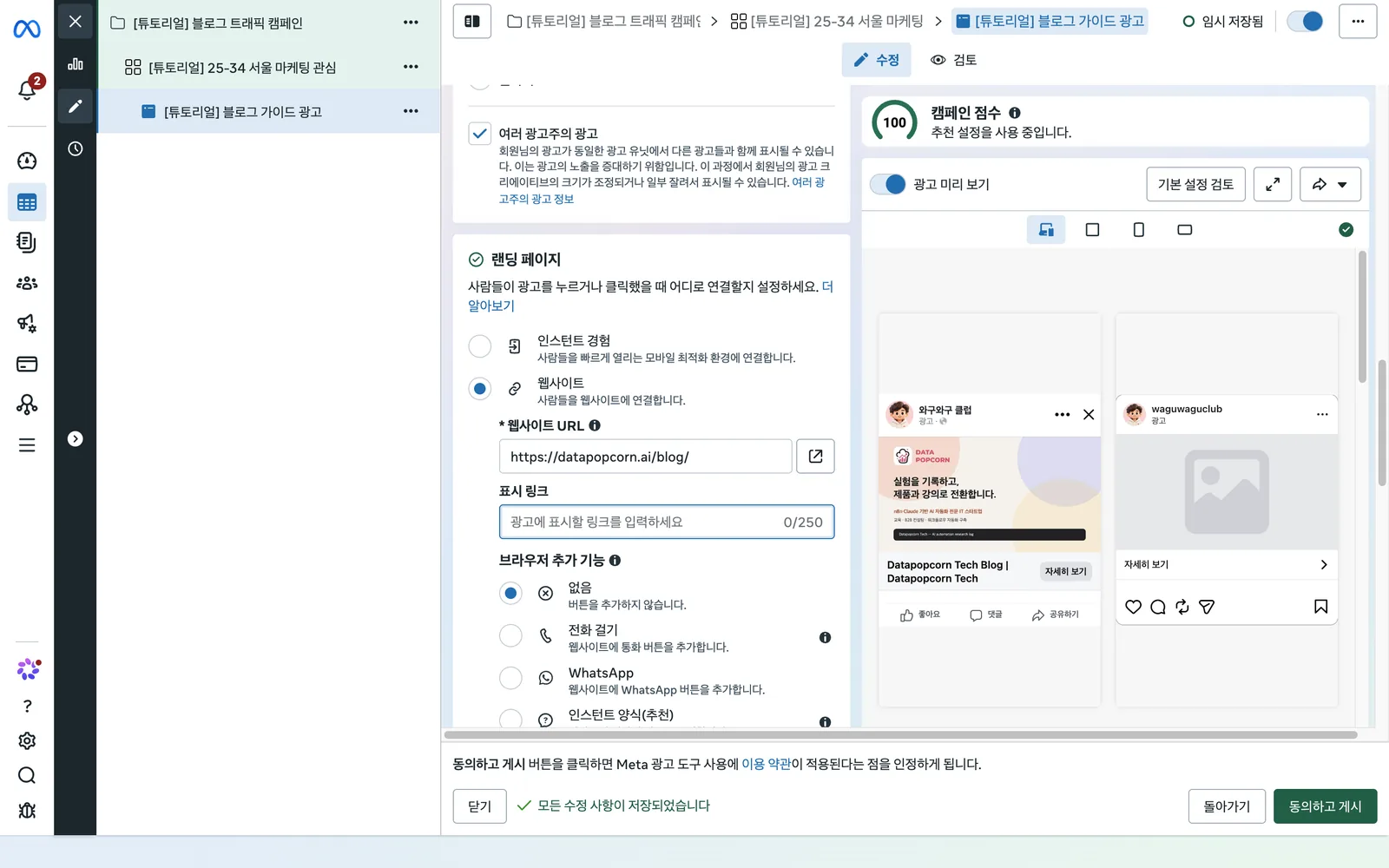The height and width of the screenshot is (868, 1389).
Task: Select the Instant Experience radio option
Action: 480,346
